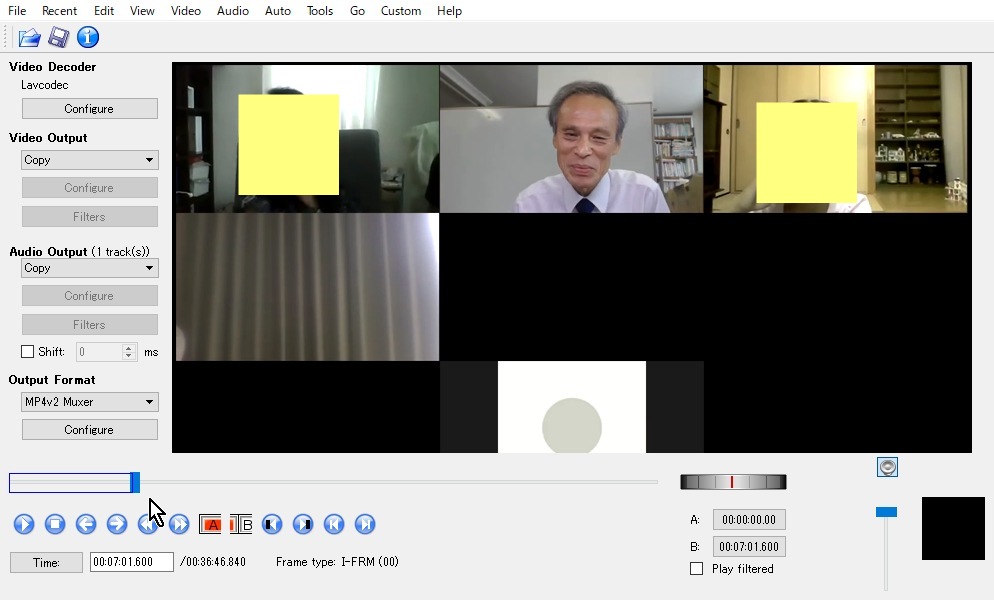The width and height of the screenshot is (994, 600).
Task: Seek to previous black frame
Action: click(272, 524)
